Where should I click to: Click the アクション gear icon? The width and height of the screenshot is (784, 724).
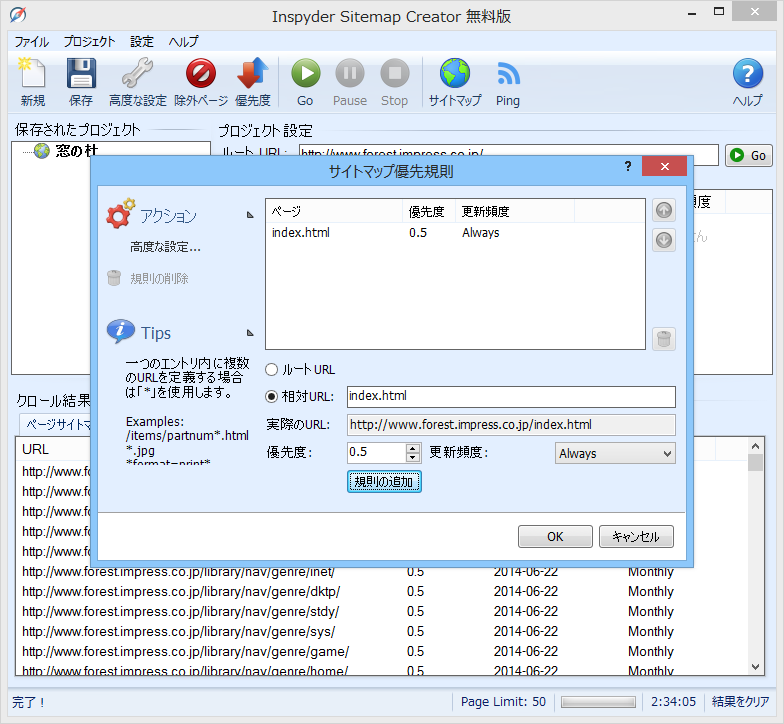pyautogui.click(x=120, y=214)
